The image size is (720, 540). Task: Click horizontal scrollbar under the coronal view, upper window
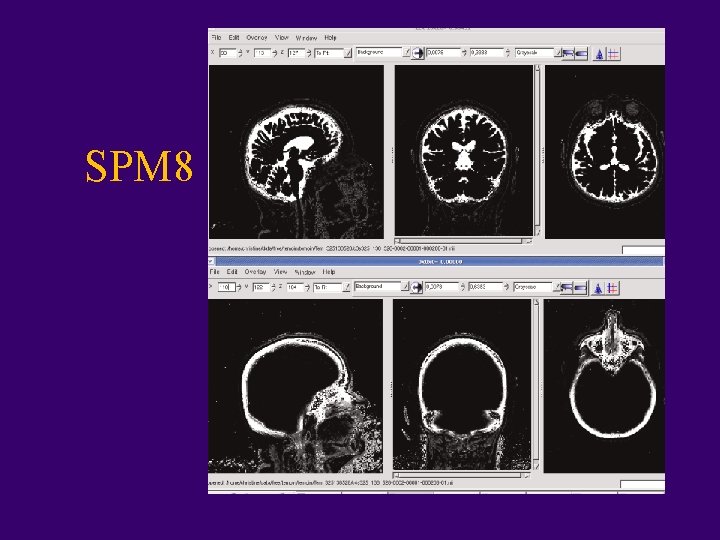(463, 241)
